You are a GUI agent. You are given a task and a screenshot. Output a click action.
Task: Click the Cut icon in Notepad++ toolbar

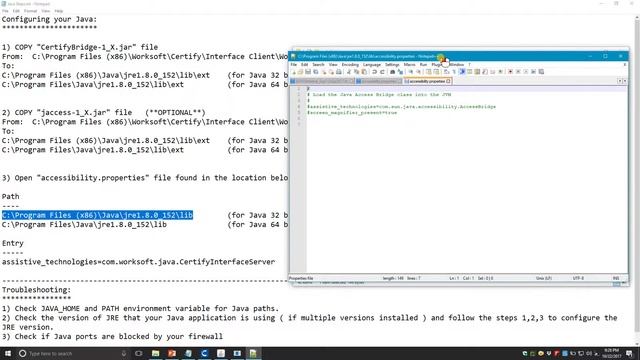point(349,72)
